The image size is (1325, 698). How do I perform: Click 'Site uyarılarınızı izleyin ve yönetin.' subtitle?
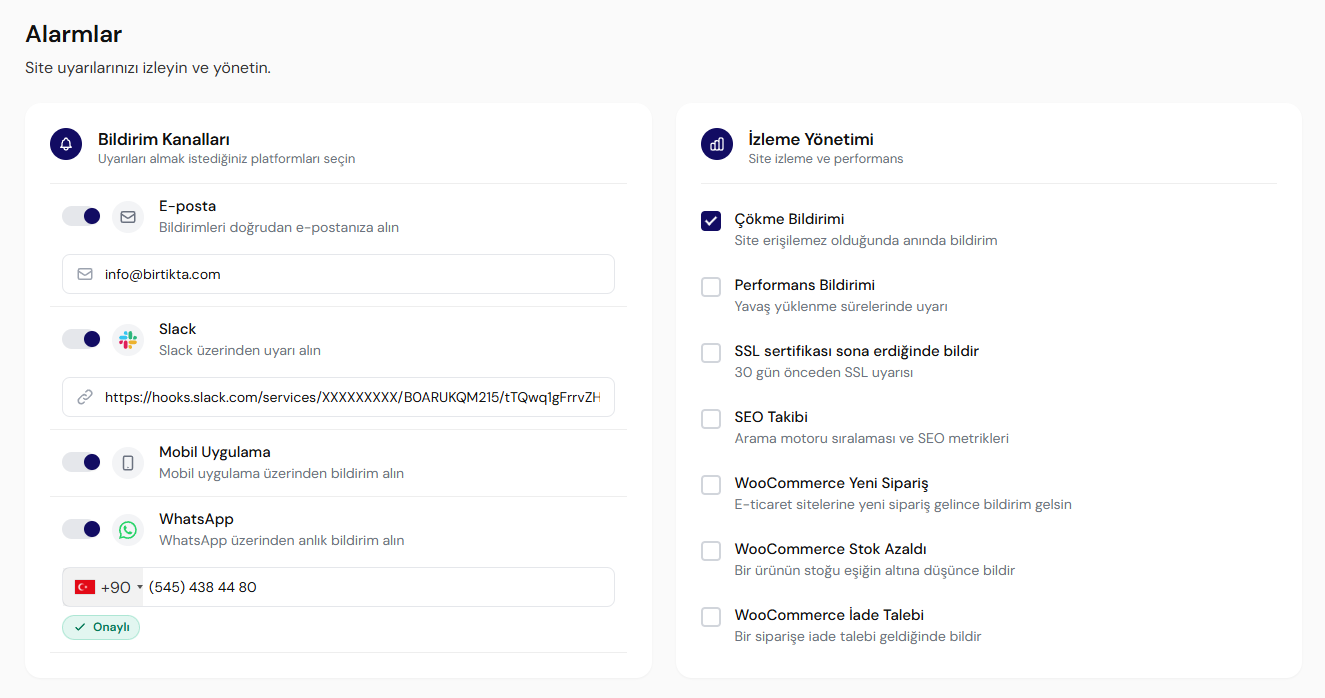click(x=148, y=69)
